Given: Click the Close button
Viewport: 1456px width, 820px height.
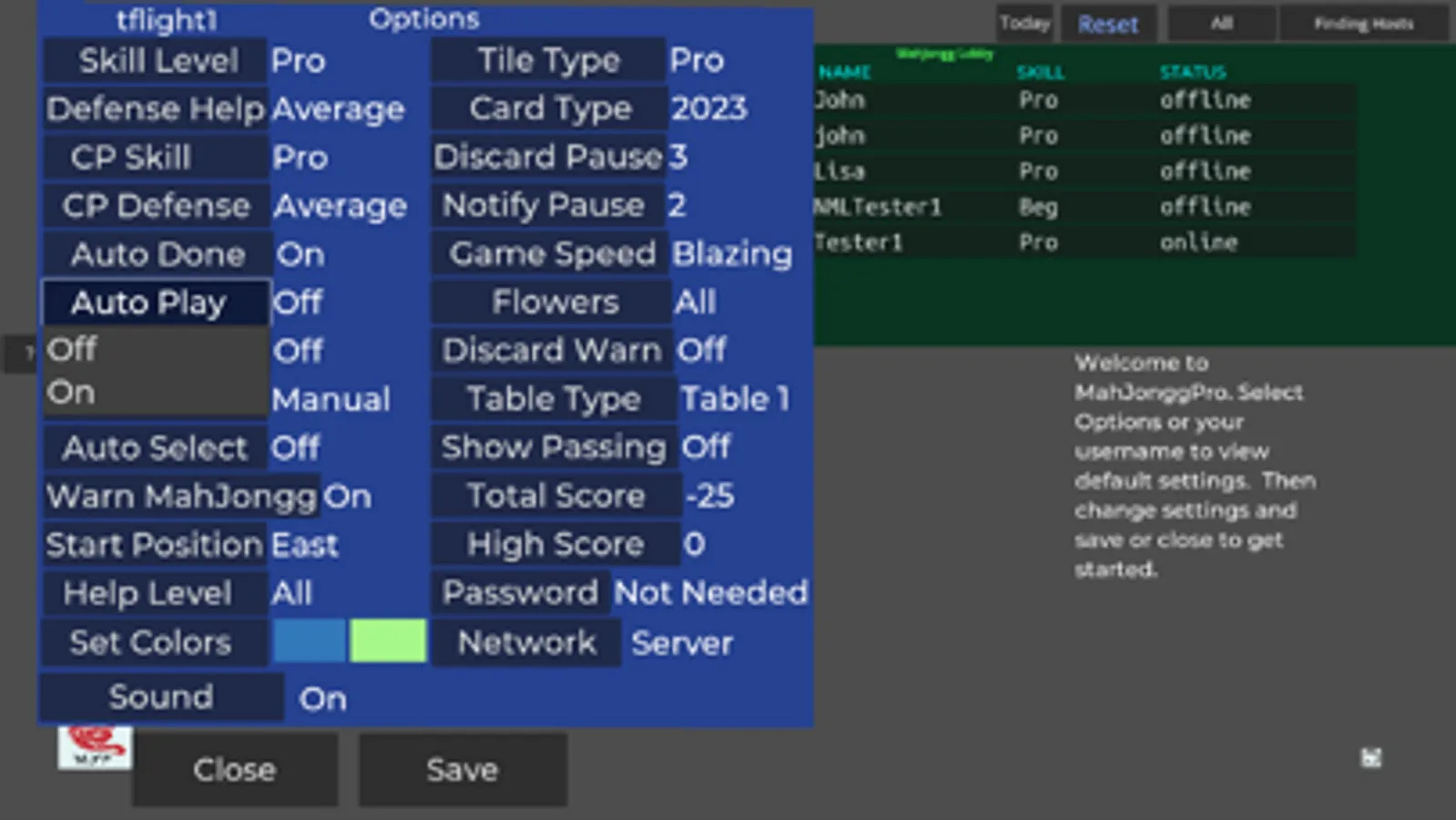Looking at the screenshot, I should coord(235,769).
